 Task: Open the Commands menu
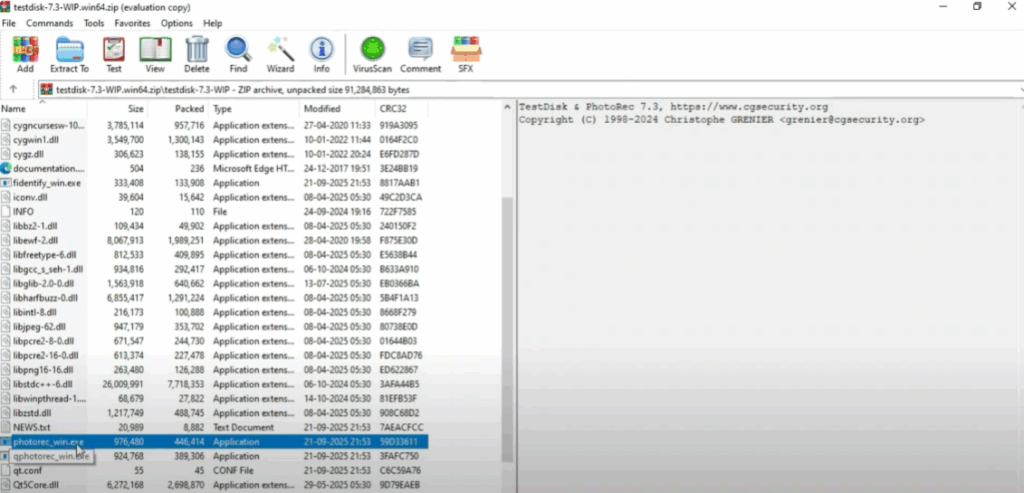click(49, 23)
